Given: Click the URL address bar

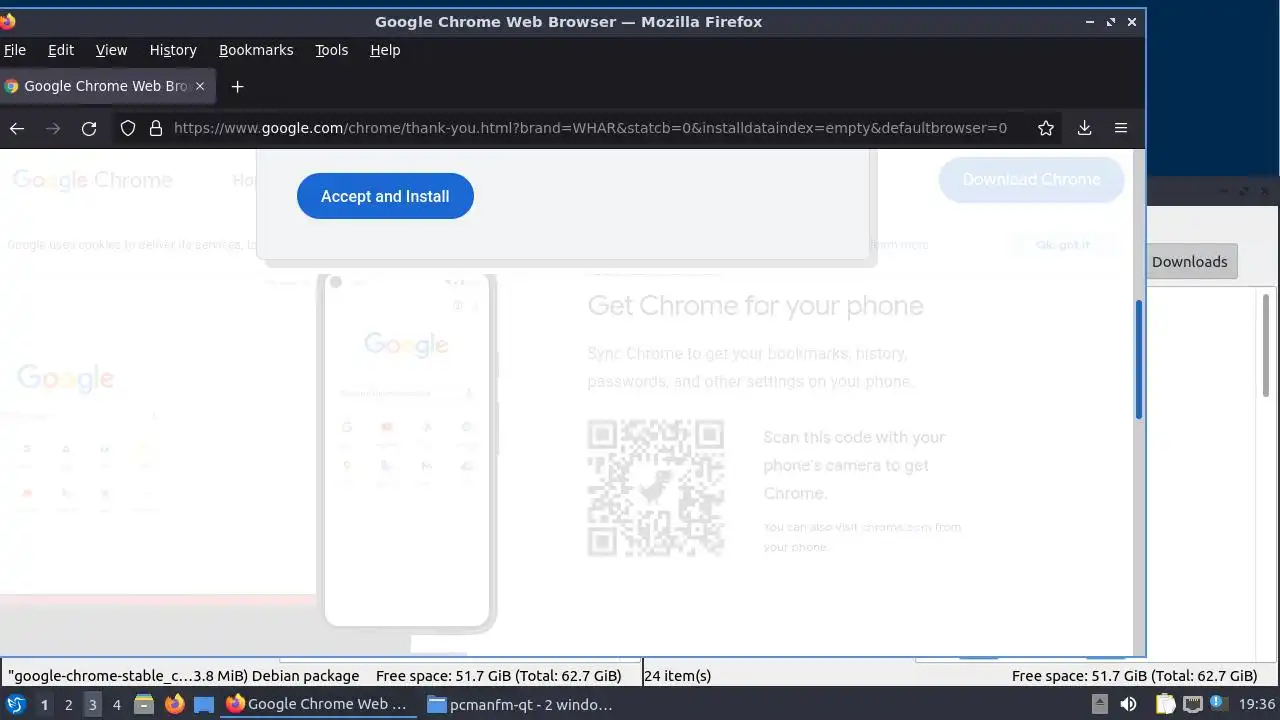Looking at the screenshot, I should [x=590, y=128].
